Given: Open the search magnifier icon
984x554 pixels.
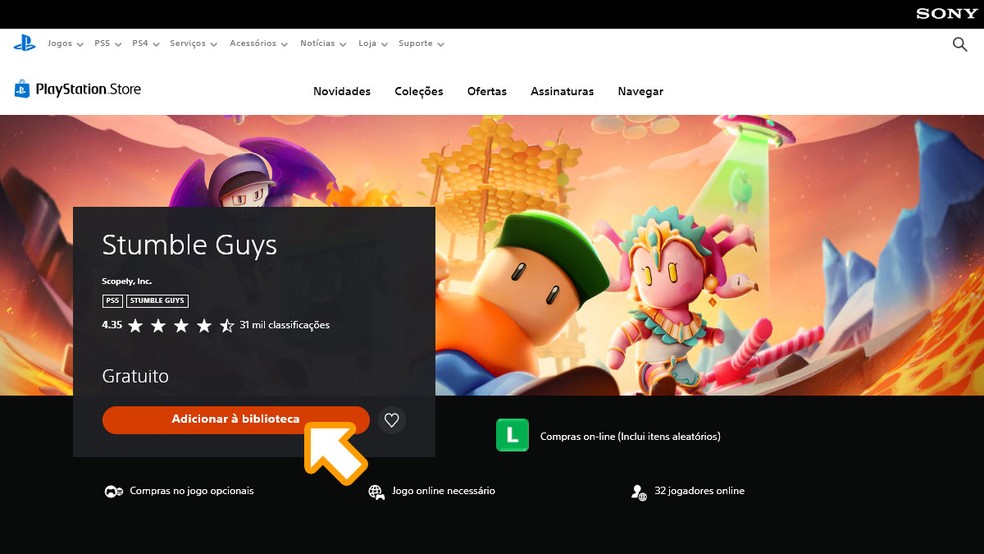Looking at the screenshot, I should [960, 44].
